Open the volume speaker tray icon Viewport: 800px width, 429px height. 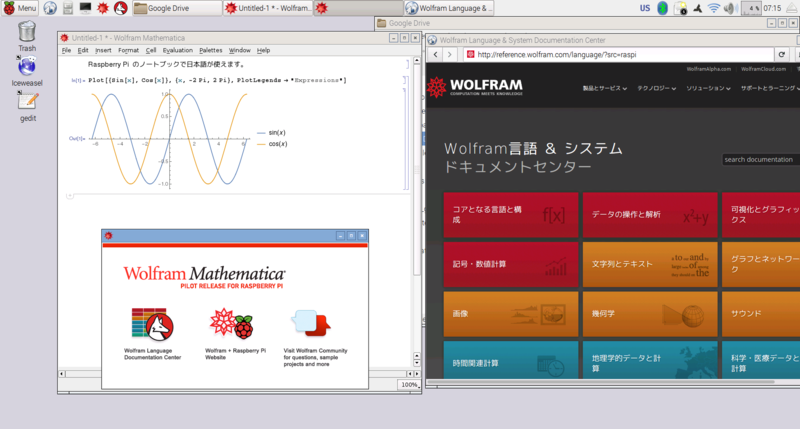click(x=731, y=8)
